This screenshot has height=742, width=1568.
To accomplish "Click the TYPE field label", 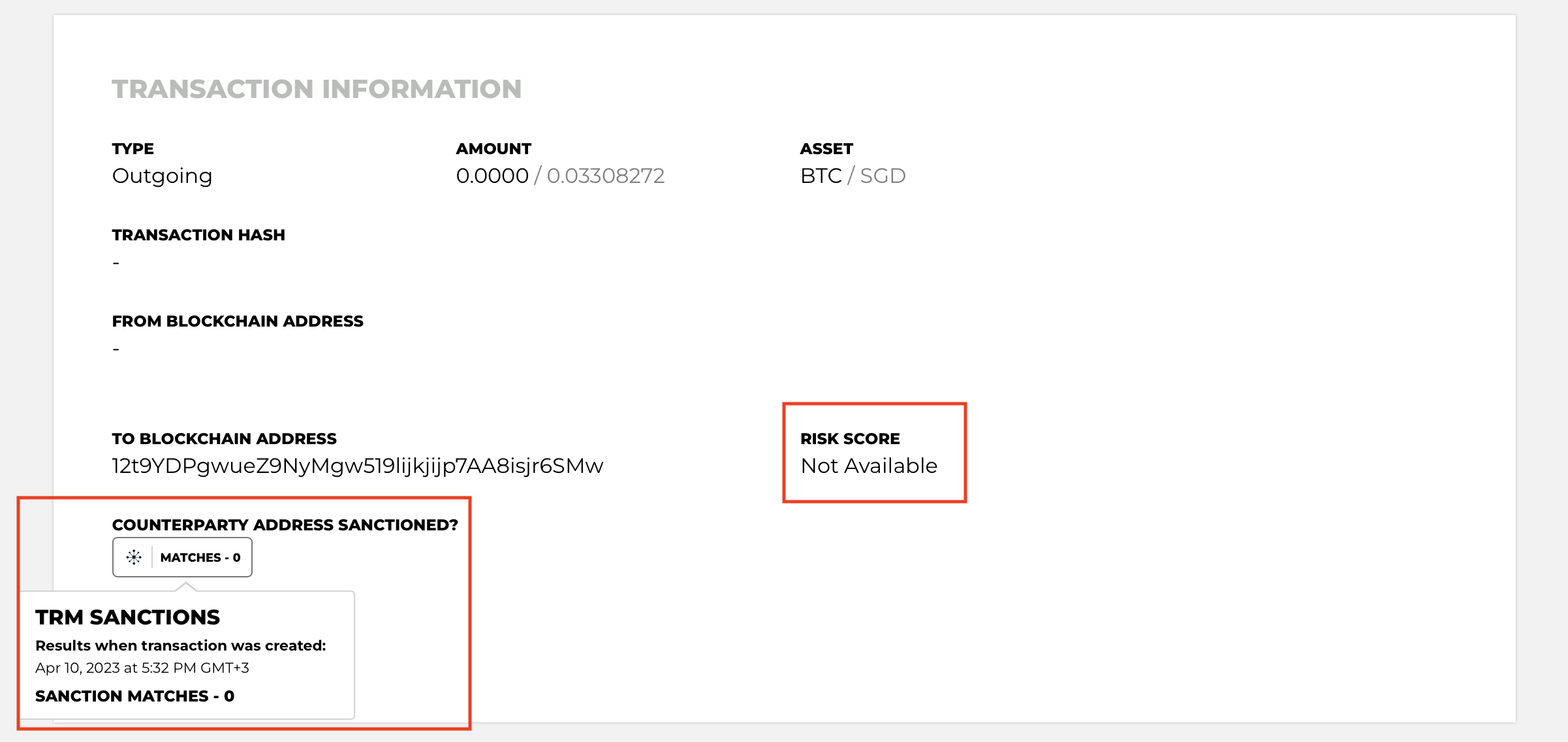I will (133, 149).
